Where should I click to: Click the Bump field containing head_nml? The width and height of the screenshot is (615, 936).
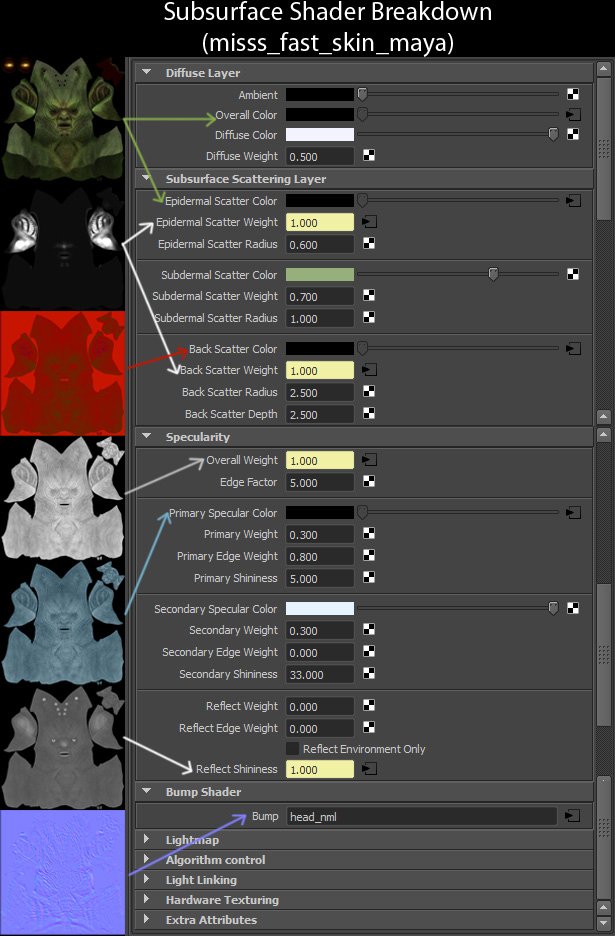coord(421,816)
